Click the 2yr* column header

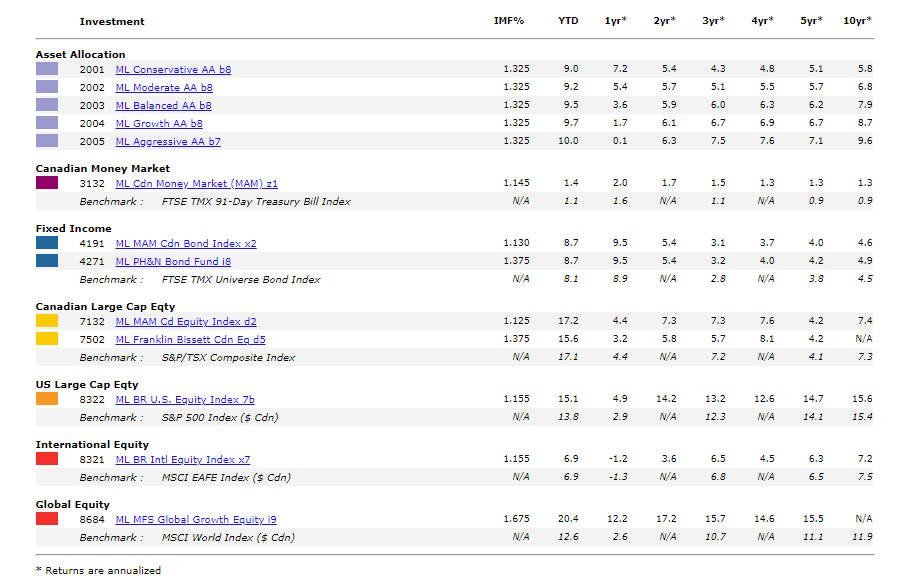pyautogui.click(x=665, y=21)
